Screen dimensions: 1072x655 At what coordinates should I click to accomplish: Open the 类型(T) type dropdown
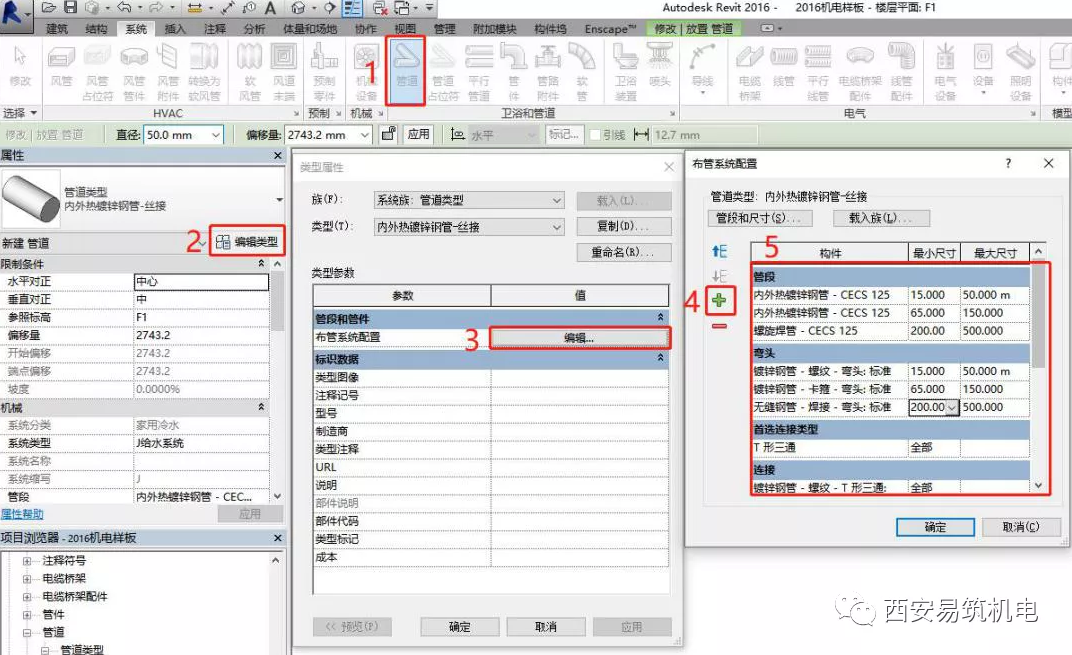(557, 227)
